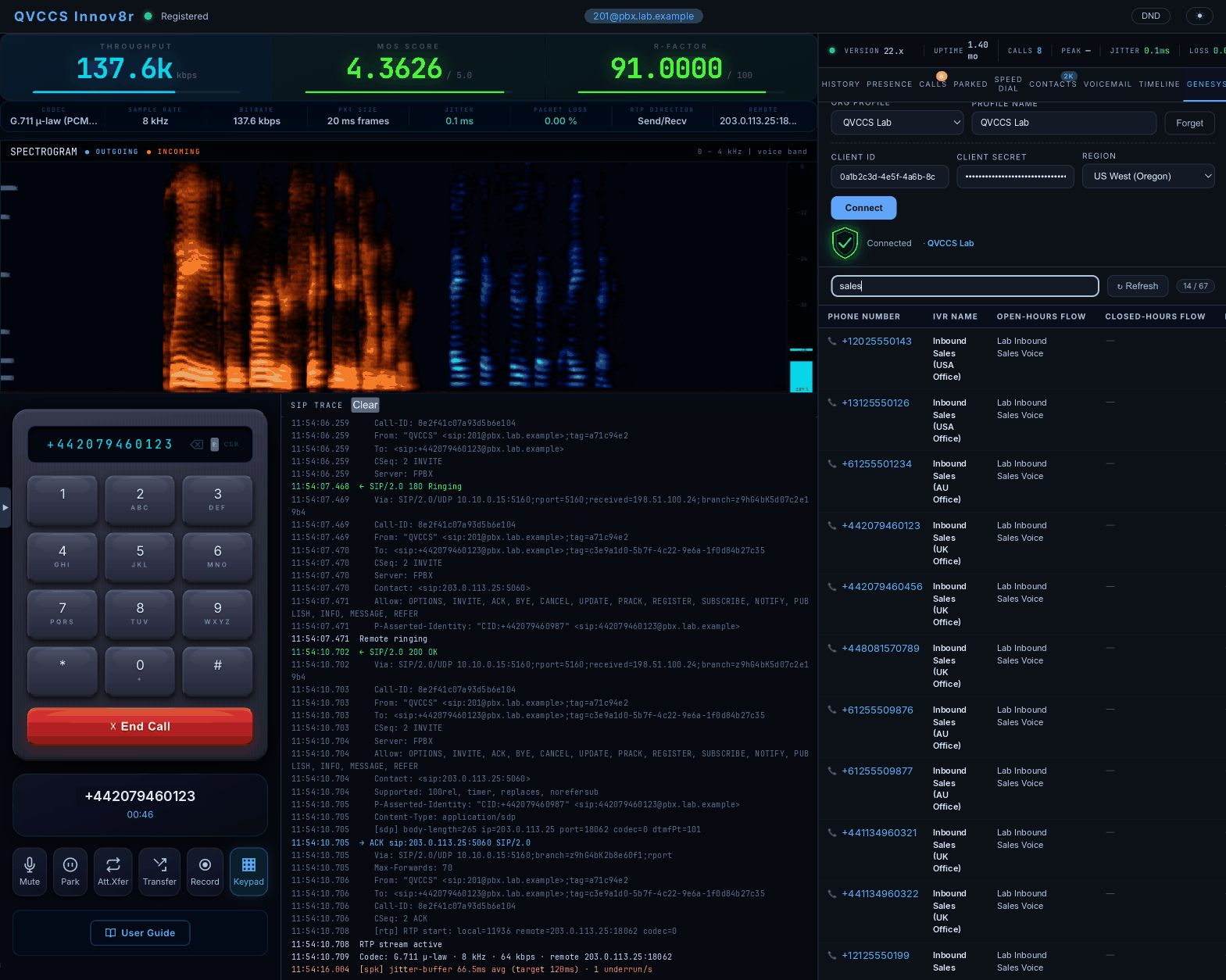
Task: Start recording the call
Action: 205,871
